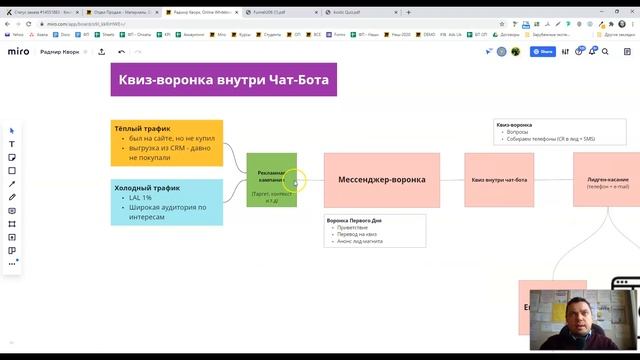Image resolution: width=640 pixels, height=360 pixels.
Task: Open the Студенты bookmark folder
Action: pos(268,35)
